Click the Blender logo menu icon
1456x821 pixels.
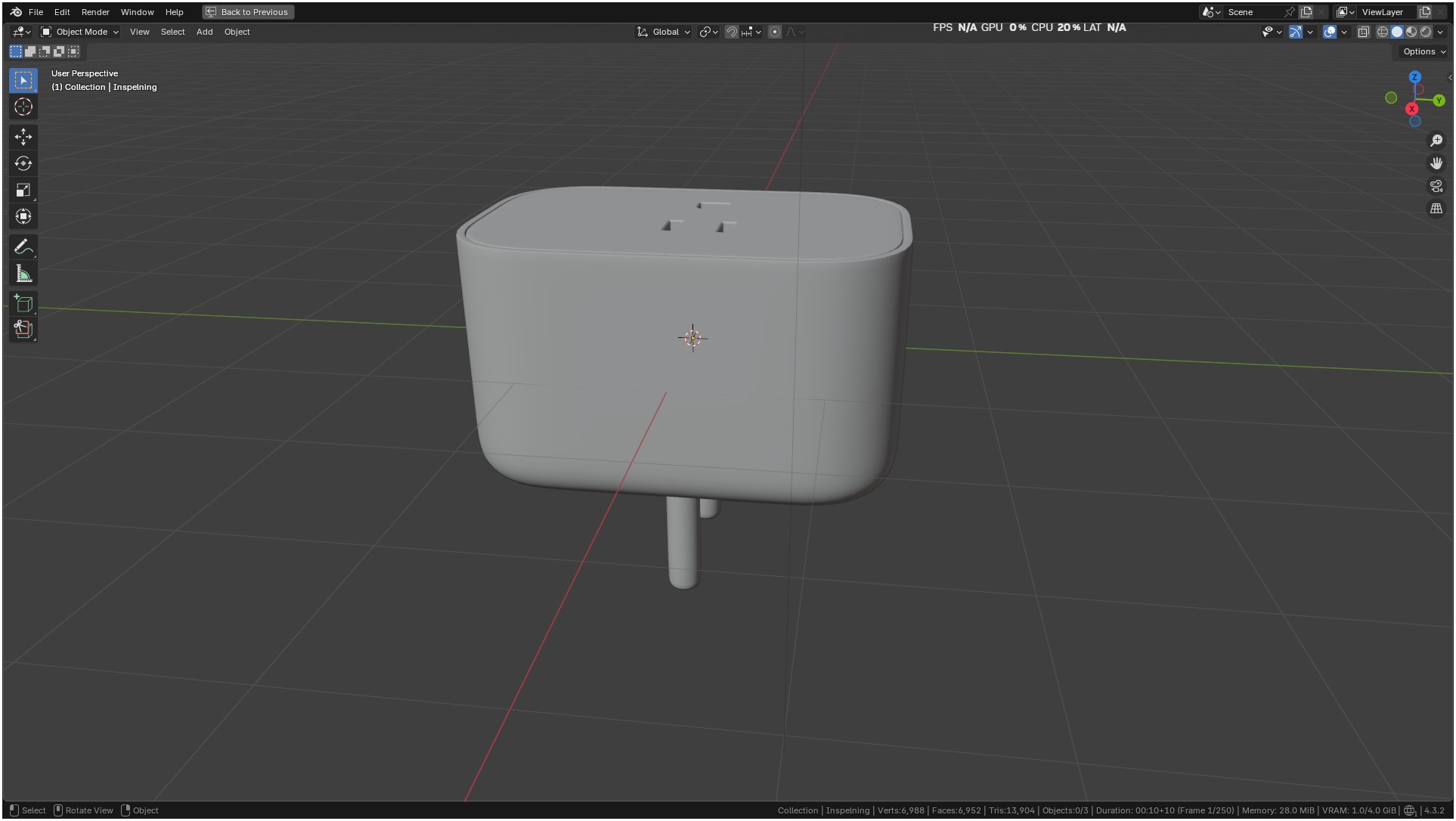[16, 12]
